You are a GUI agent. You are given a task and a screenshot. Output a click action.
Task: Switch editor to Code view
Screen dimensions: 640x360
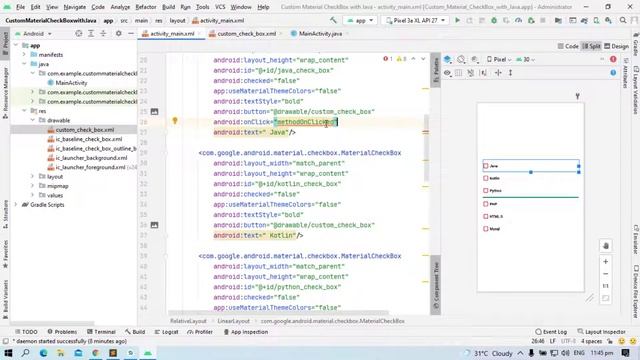(x=568, y=46)
